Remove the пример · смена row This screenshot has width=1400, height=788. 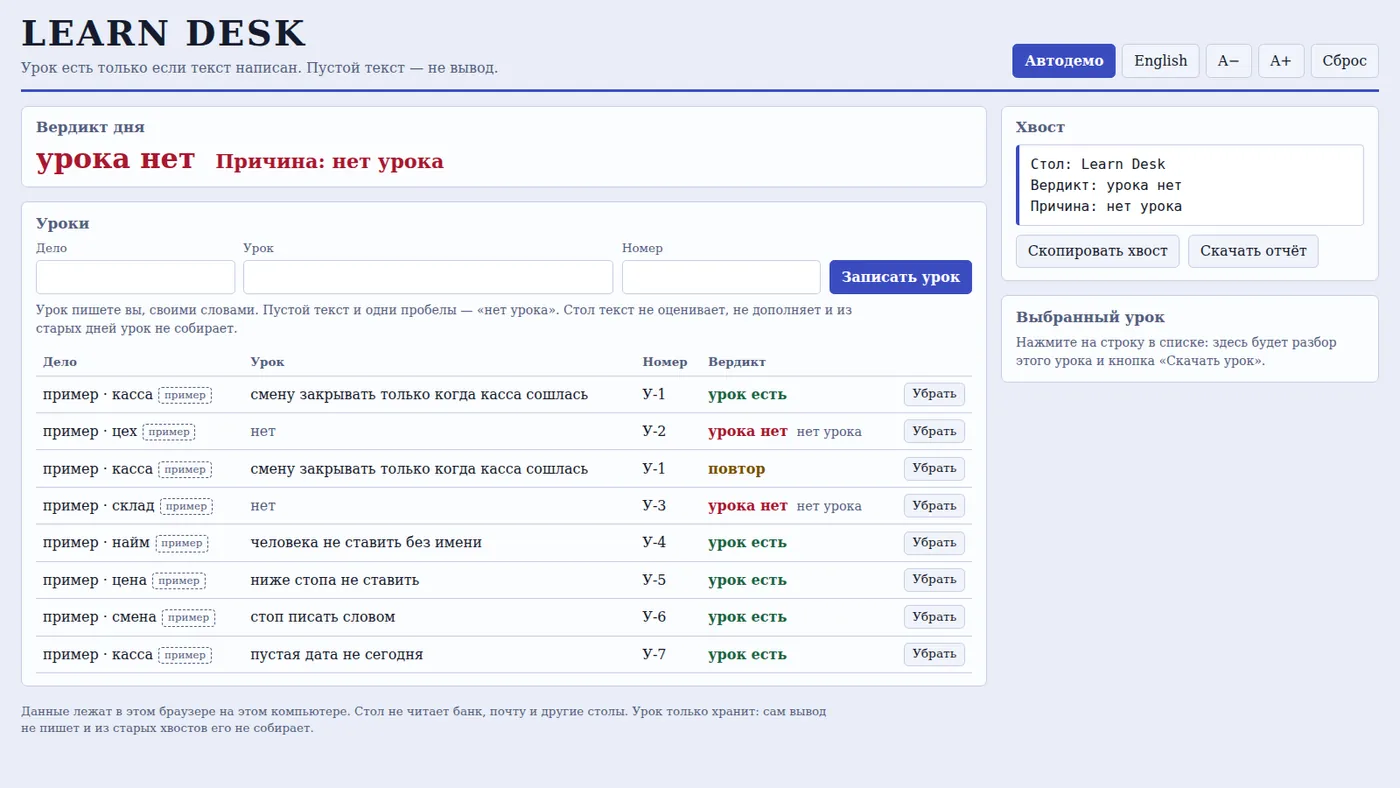click(934, 617)
